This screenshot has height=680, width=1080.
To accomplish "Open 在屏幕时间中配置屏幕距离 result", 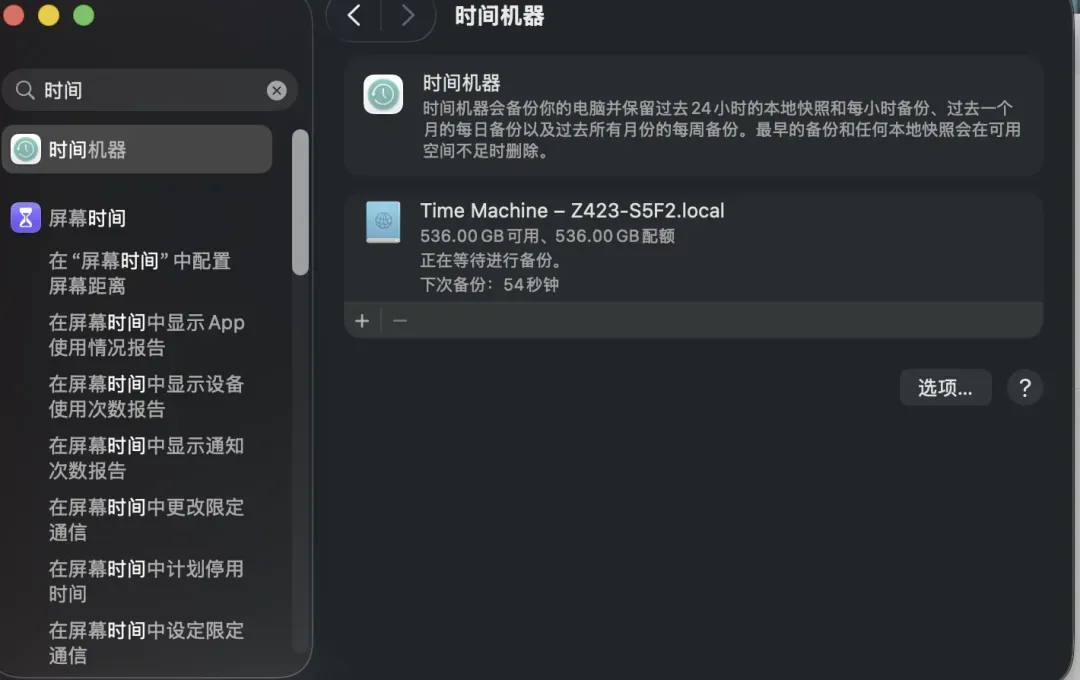I will 140,273.
